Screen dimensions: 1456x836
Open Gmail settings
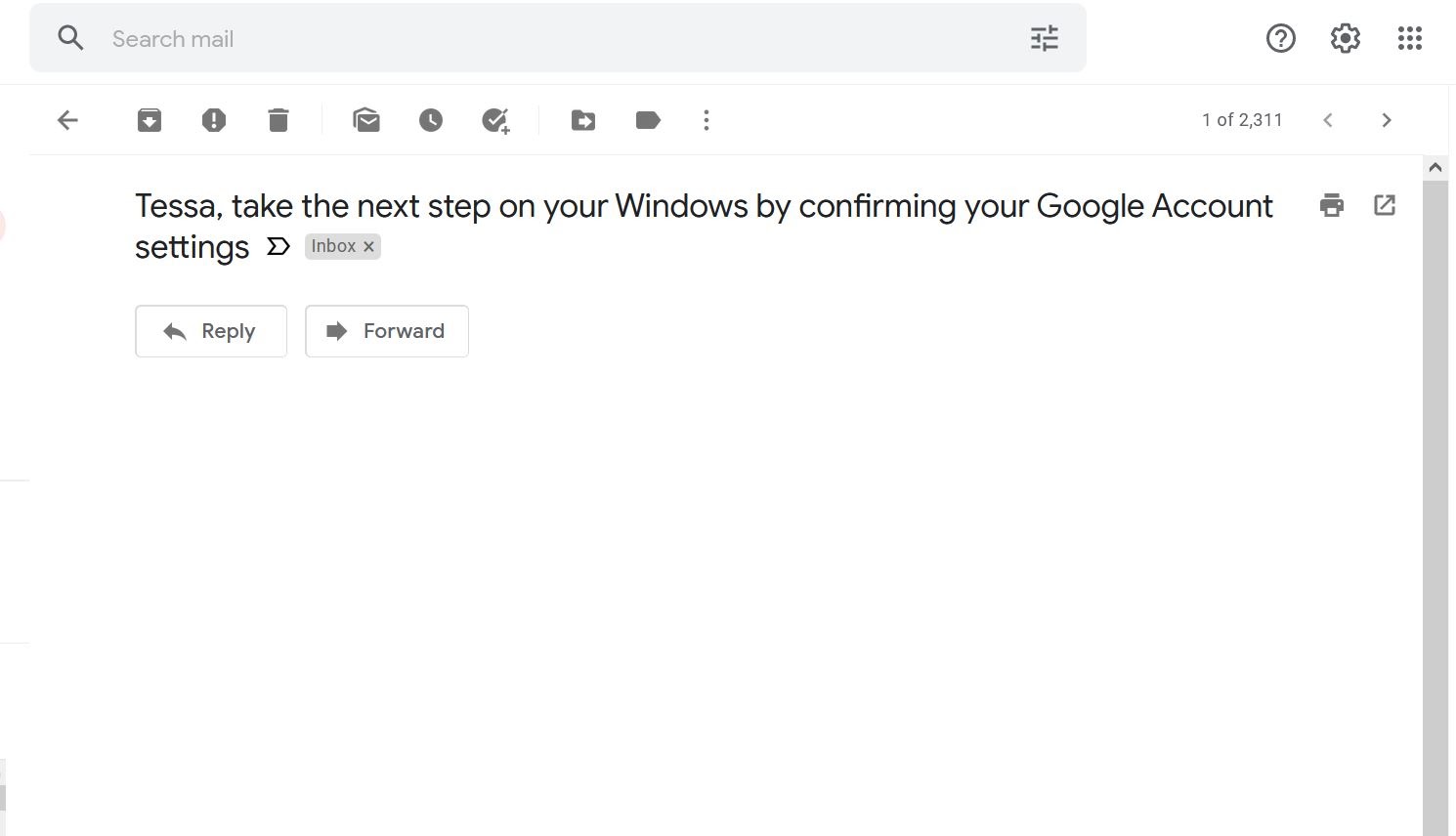(x=1344, y=38)
